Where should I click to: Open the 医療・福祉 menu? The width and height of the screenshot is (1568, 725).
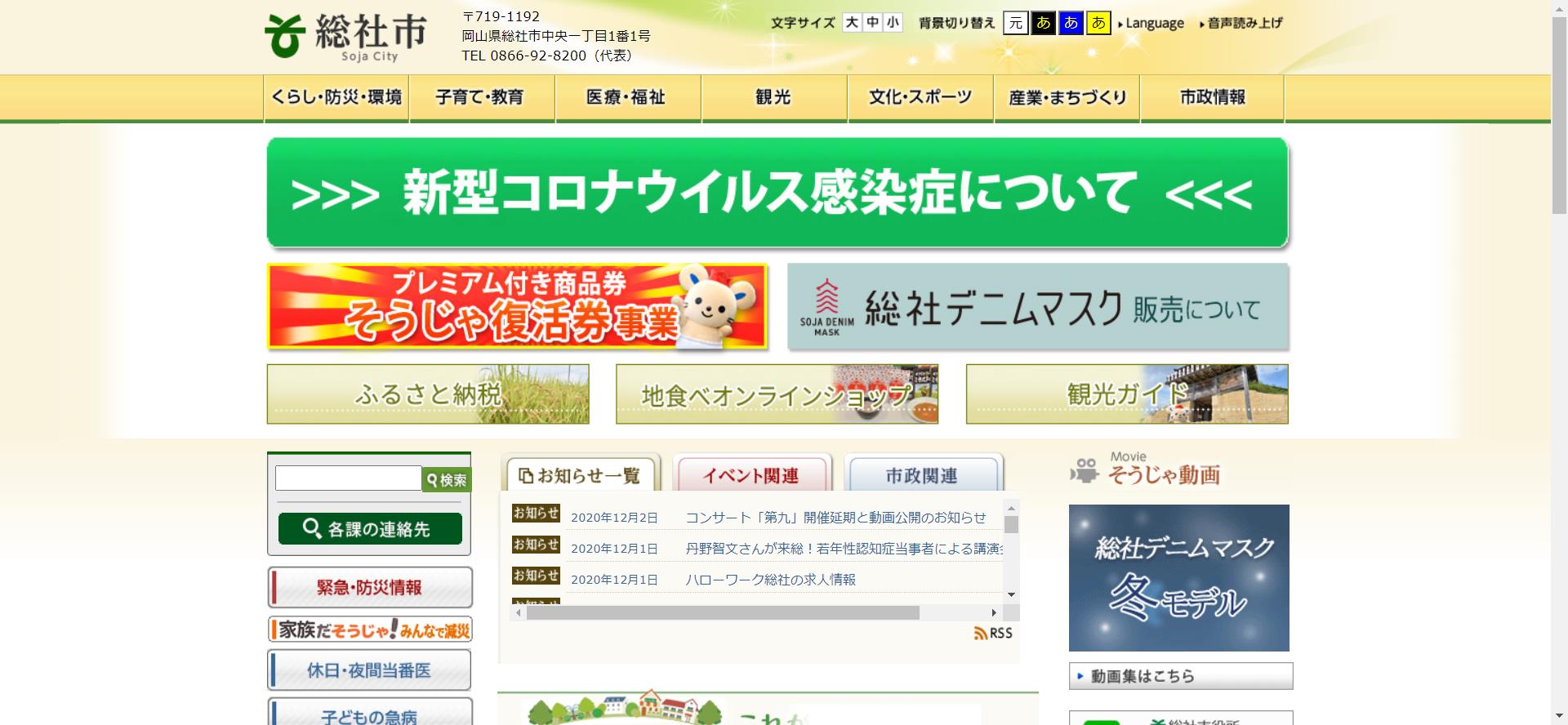click(x=628, y=98)
